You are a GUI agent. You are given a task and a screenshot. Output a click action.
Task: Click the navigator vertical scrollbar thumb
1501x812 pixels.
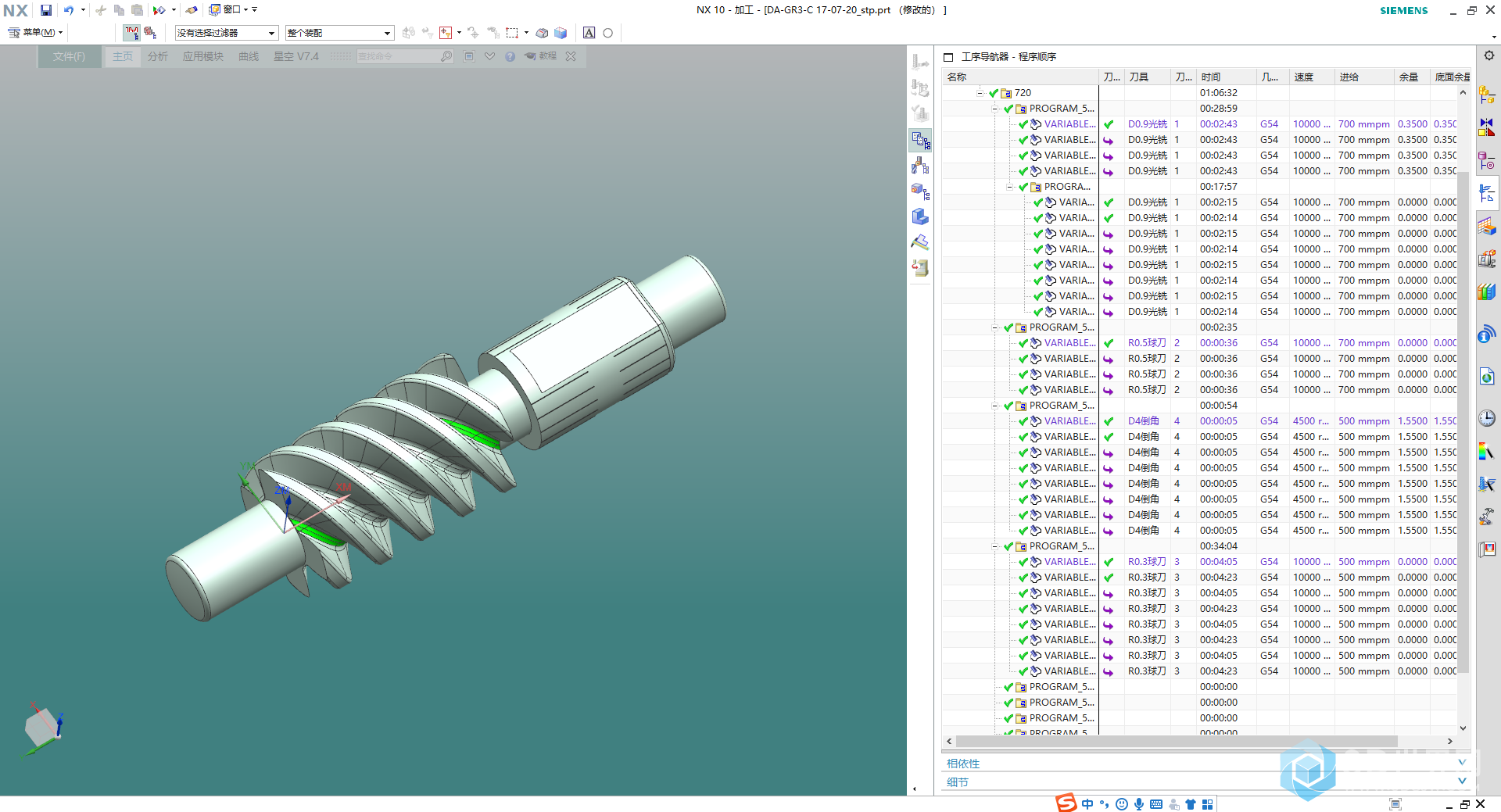[x=1463, y=422]
